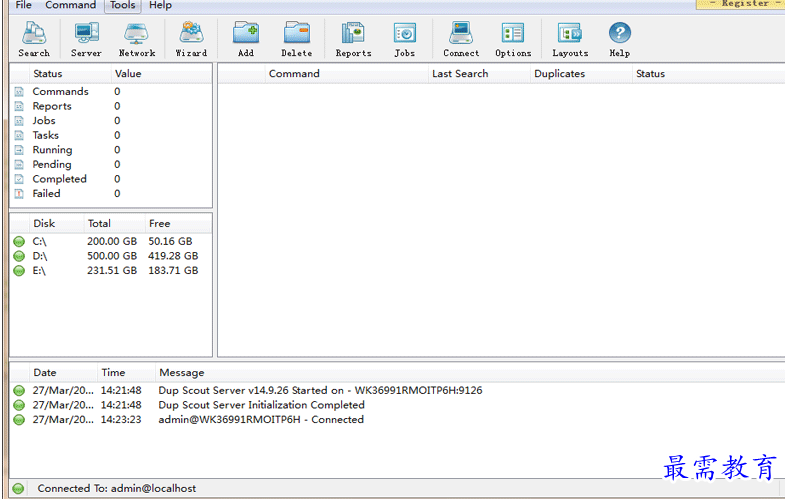Select the Failed row in status panel
The image size is (785, 499).
click(111, 193)
